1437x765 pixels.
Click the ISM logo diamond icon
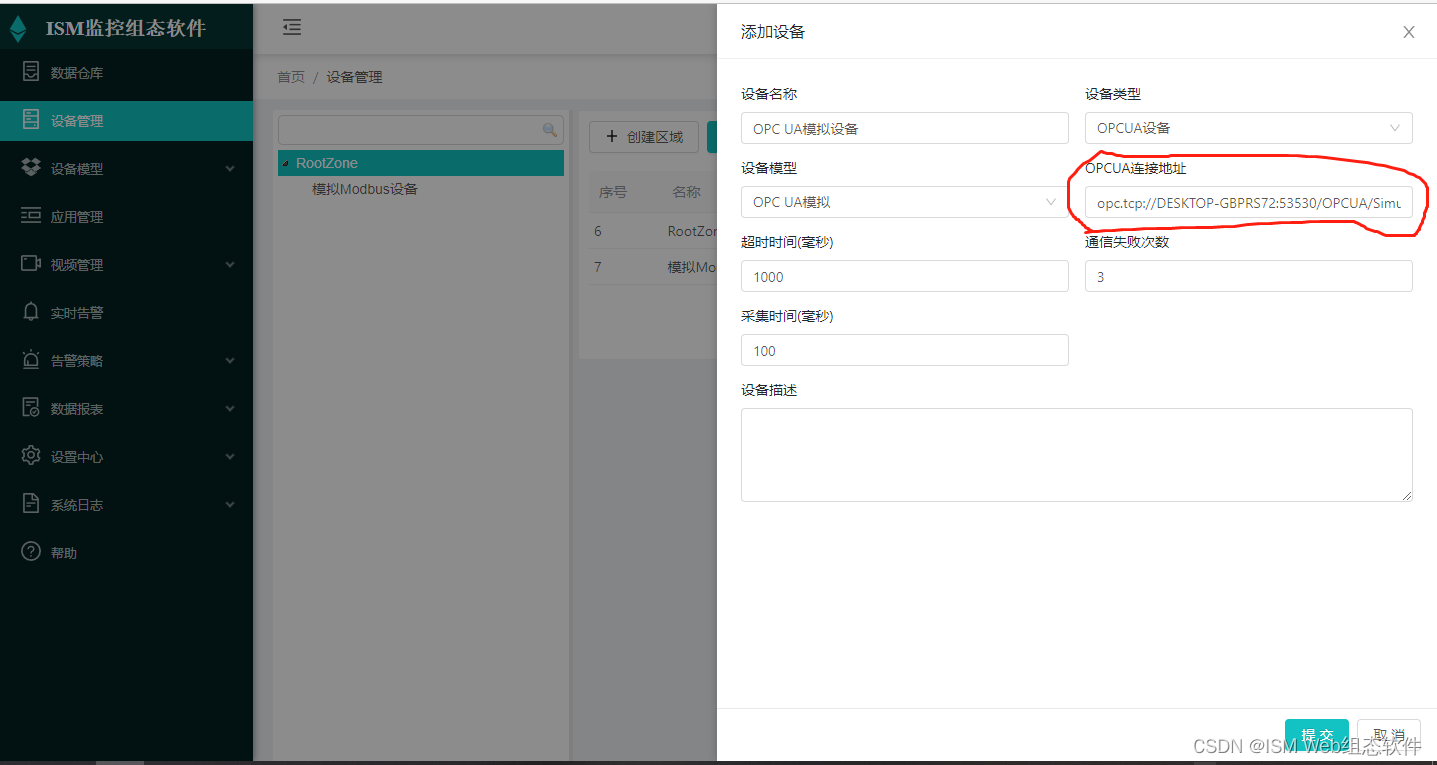[x=18, y=28]
